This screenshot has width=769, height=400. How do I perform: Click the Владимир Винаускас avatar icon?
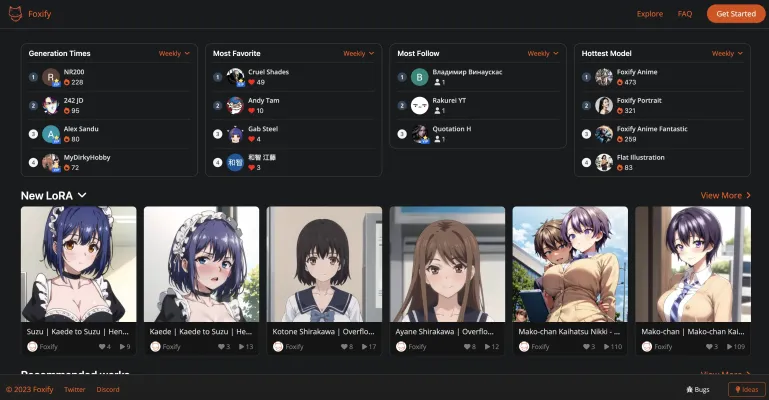[x=420, y=77]
